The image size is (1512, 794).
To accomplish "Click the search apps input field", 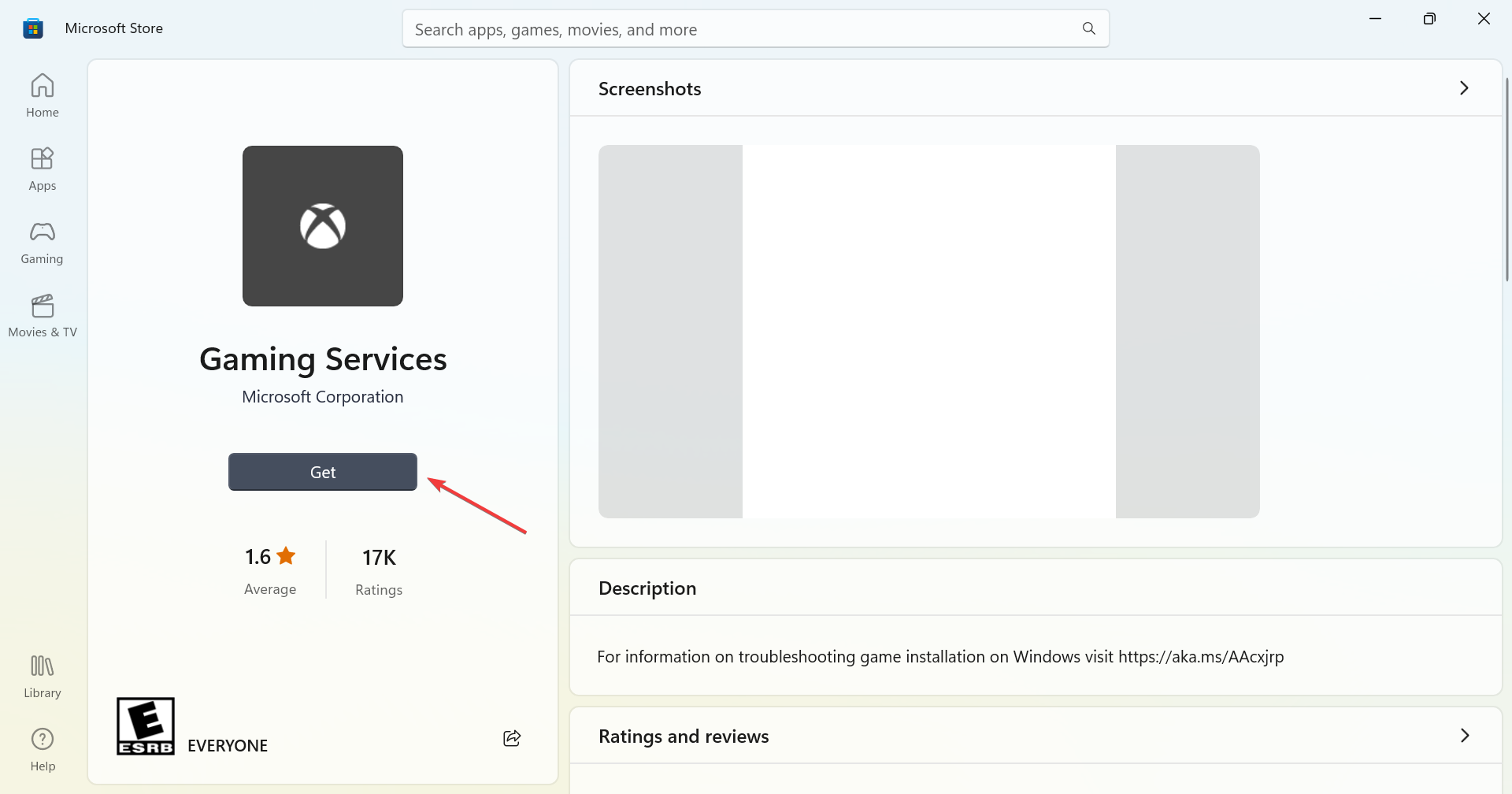I will pyautogui.click(x=709, y=28).
